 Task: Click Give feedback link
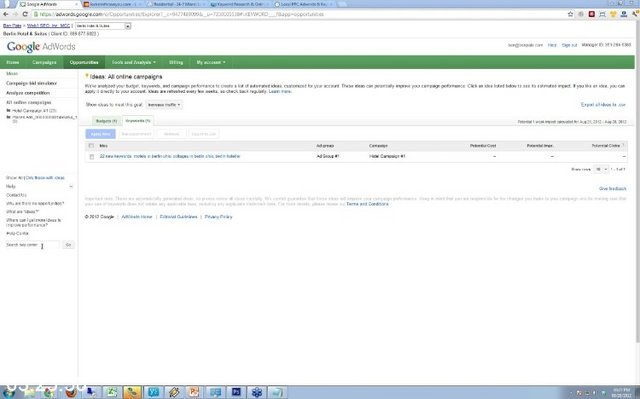coord(612,189)
